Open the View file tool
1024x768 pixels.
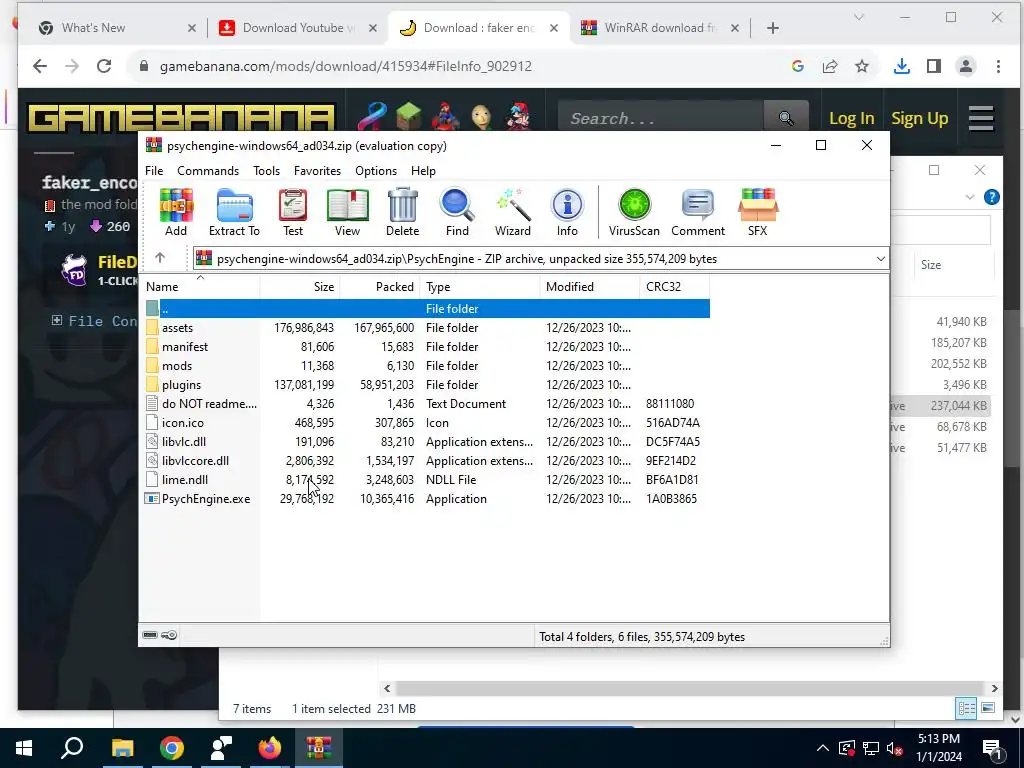click(x=347, y=212)
